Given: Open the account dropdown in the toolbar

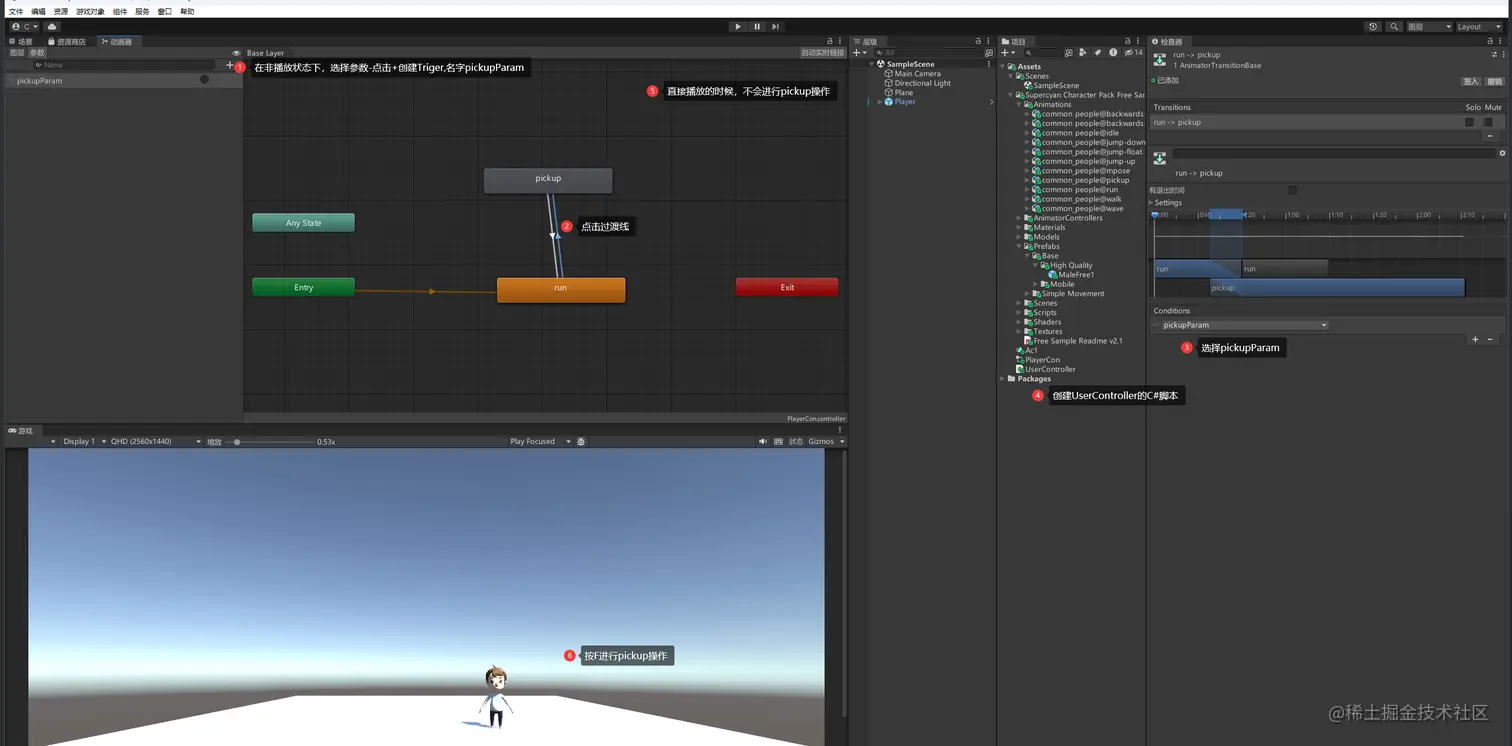Looking at the screenshot, I should click(25, 27).
